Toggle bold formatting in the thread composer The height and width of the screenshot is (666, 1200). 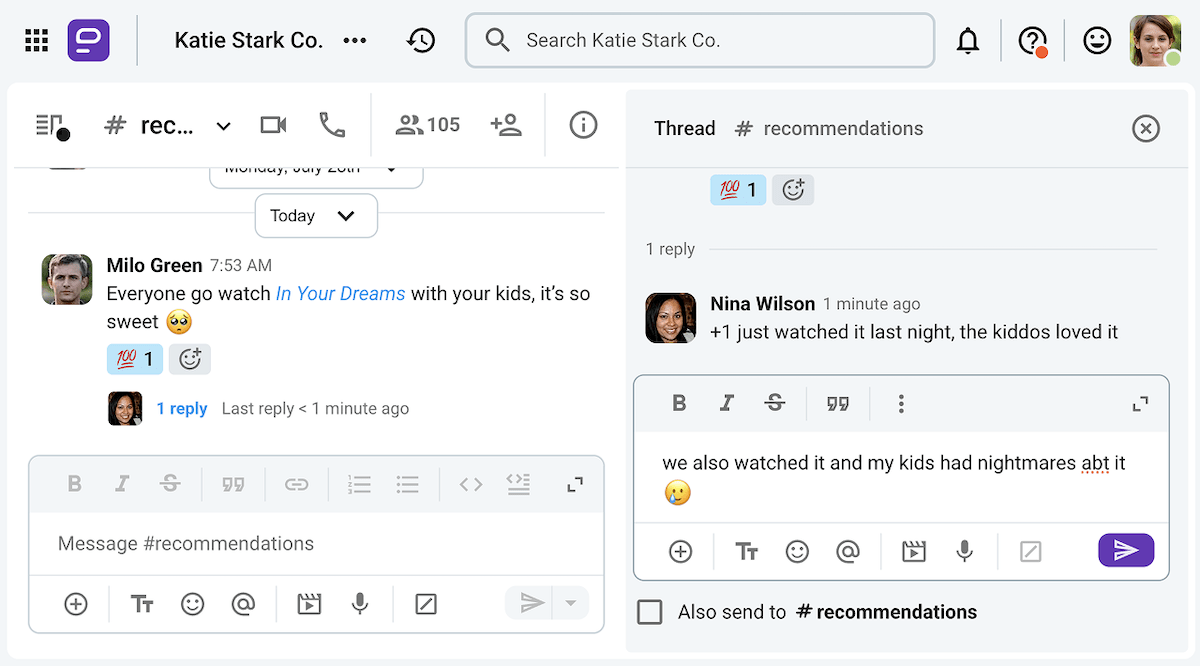tap(679, 403)
